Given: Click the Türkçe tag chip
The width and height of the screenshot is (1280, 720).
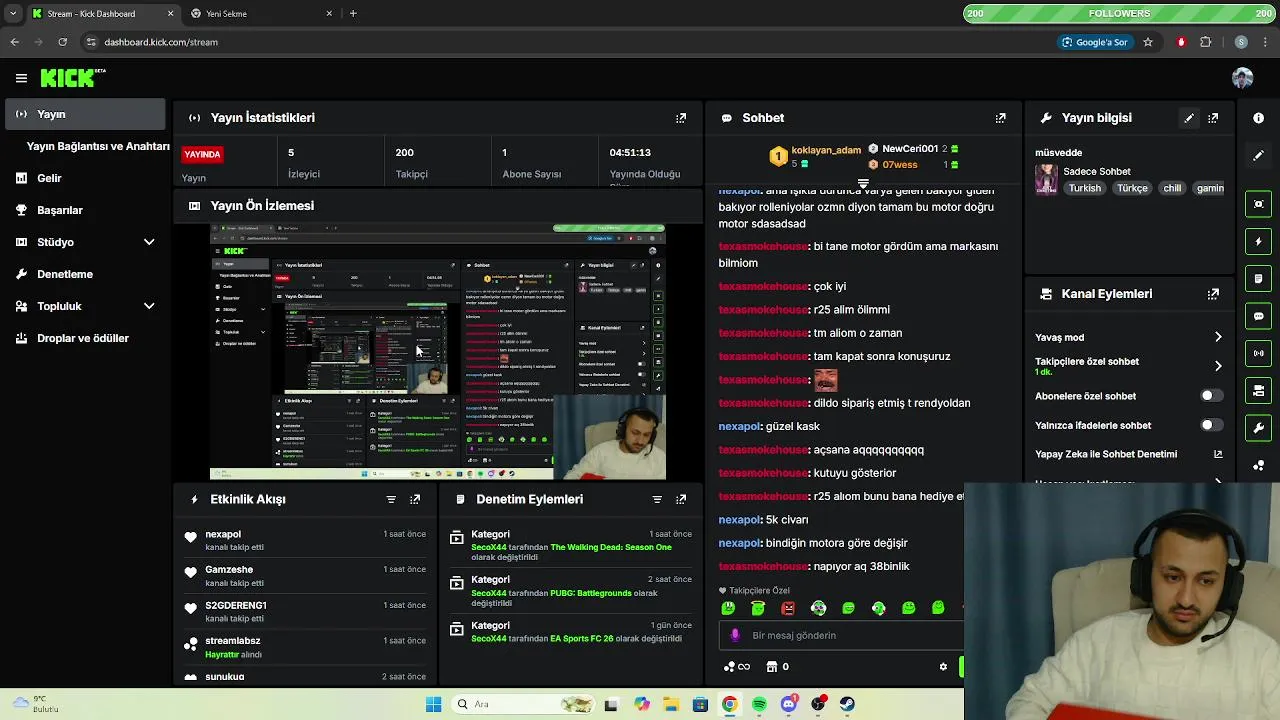Looking at the screenshot, I should [x=1132, y=188].
